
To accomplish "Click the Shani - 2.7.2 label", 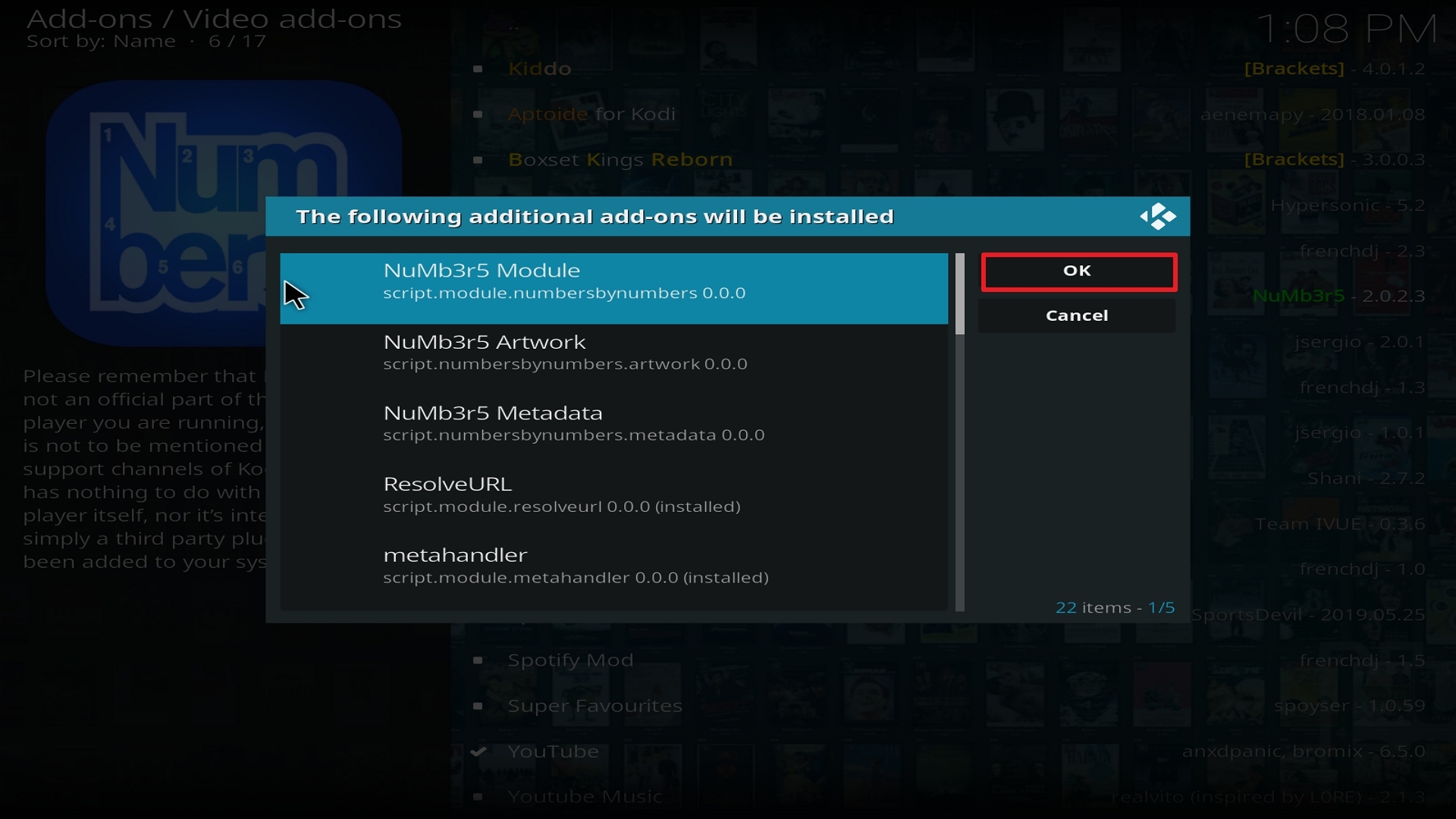I will 1367,479.
